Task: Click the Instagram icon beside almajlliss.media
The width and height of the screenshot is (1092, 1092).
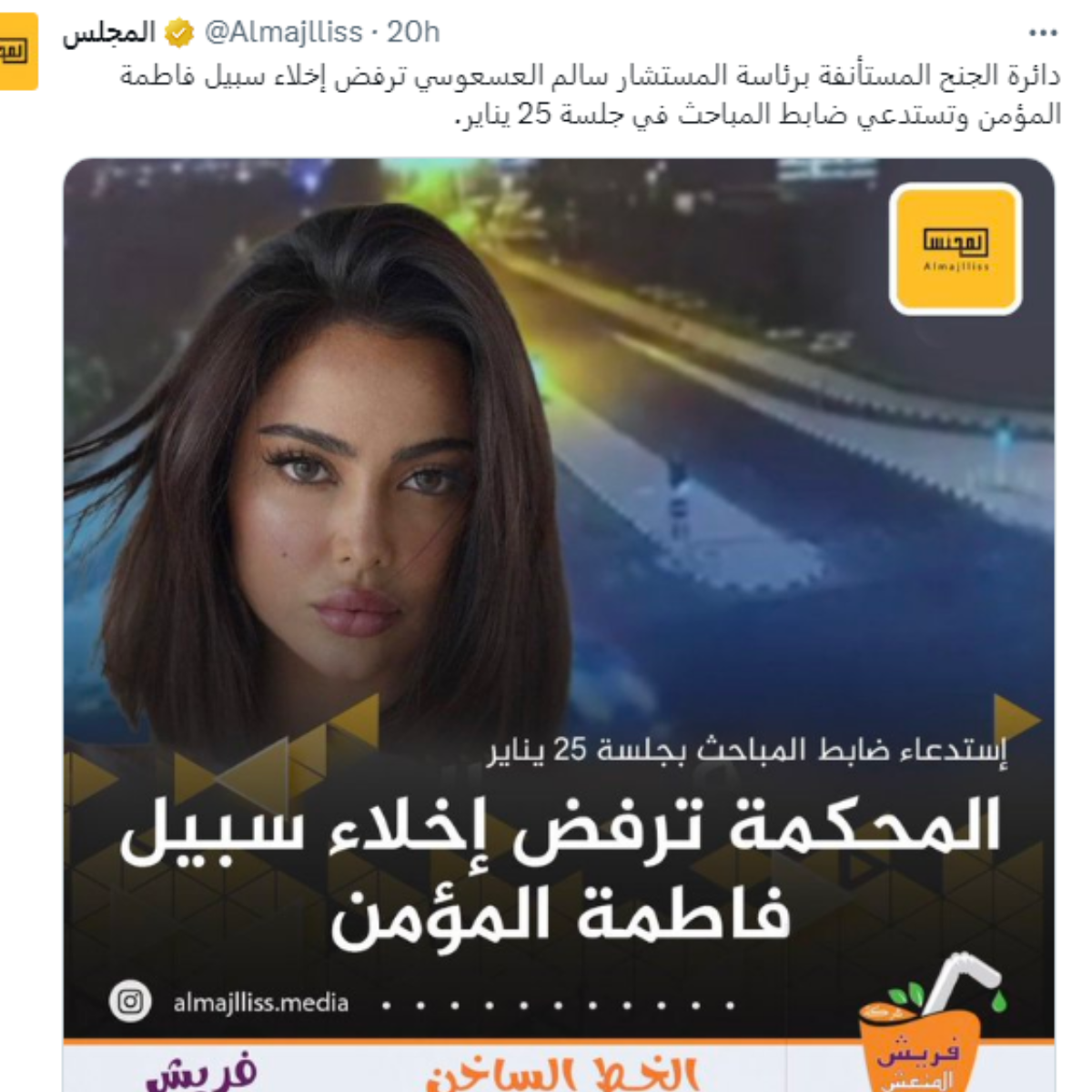Action: (x=131, y=1002)
